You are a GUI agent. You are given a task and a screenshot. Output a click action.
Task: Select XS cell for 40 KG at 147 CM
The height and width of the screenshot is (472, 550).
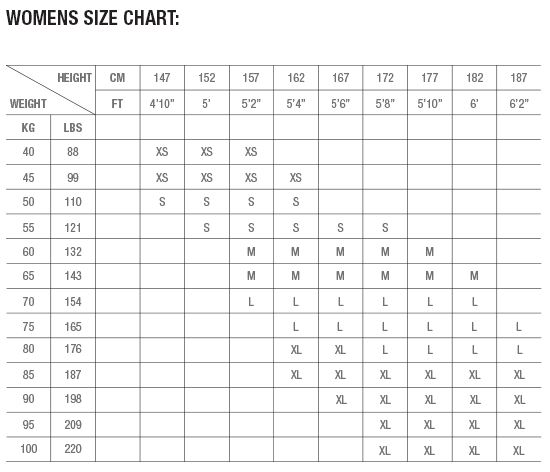[162, 152]
